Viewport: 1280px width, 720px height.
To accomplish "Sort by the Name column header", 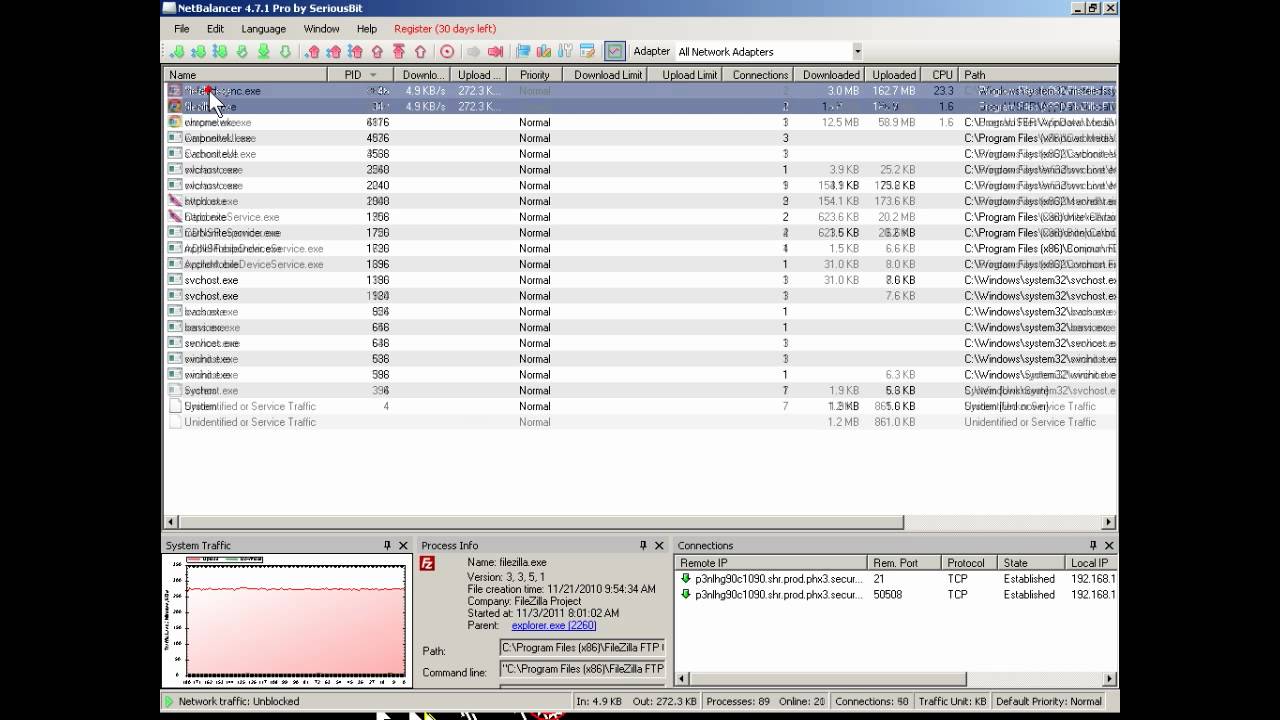I will (245, 75).
